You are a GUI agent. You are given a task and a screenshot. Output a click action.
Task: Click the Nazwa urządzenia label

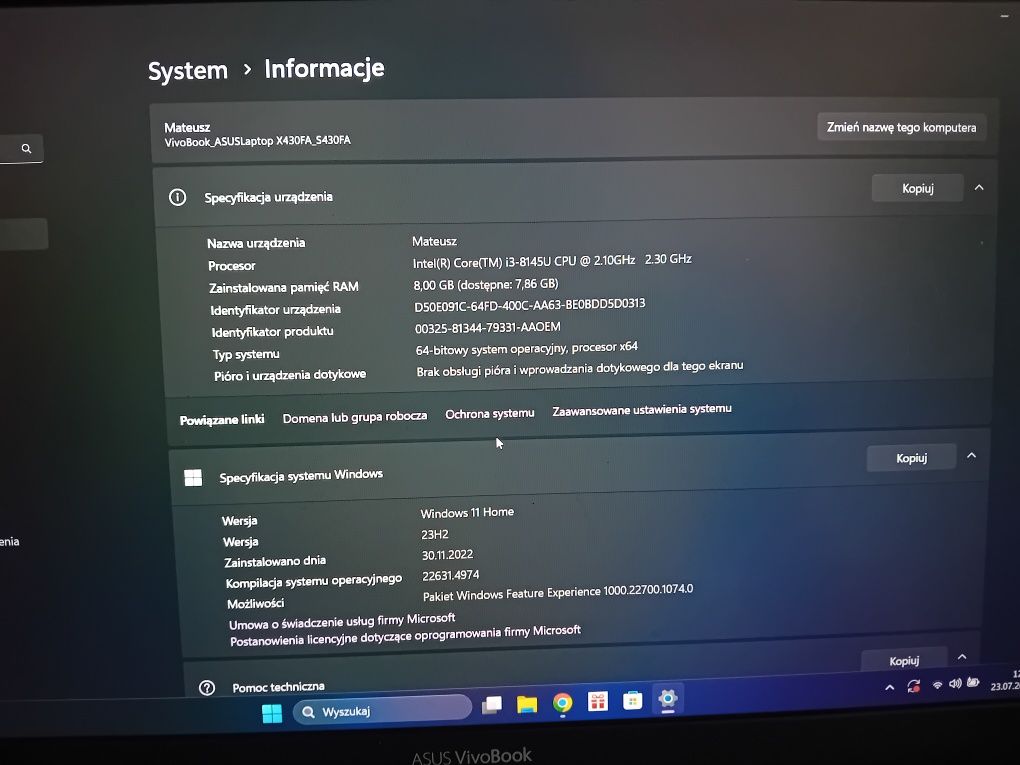(x=256, y=243)
